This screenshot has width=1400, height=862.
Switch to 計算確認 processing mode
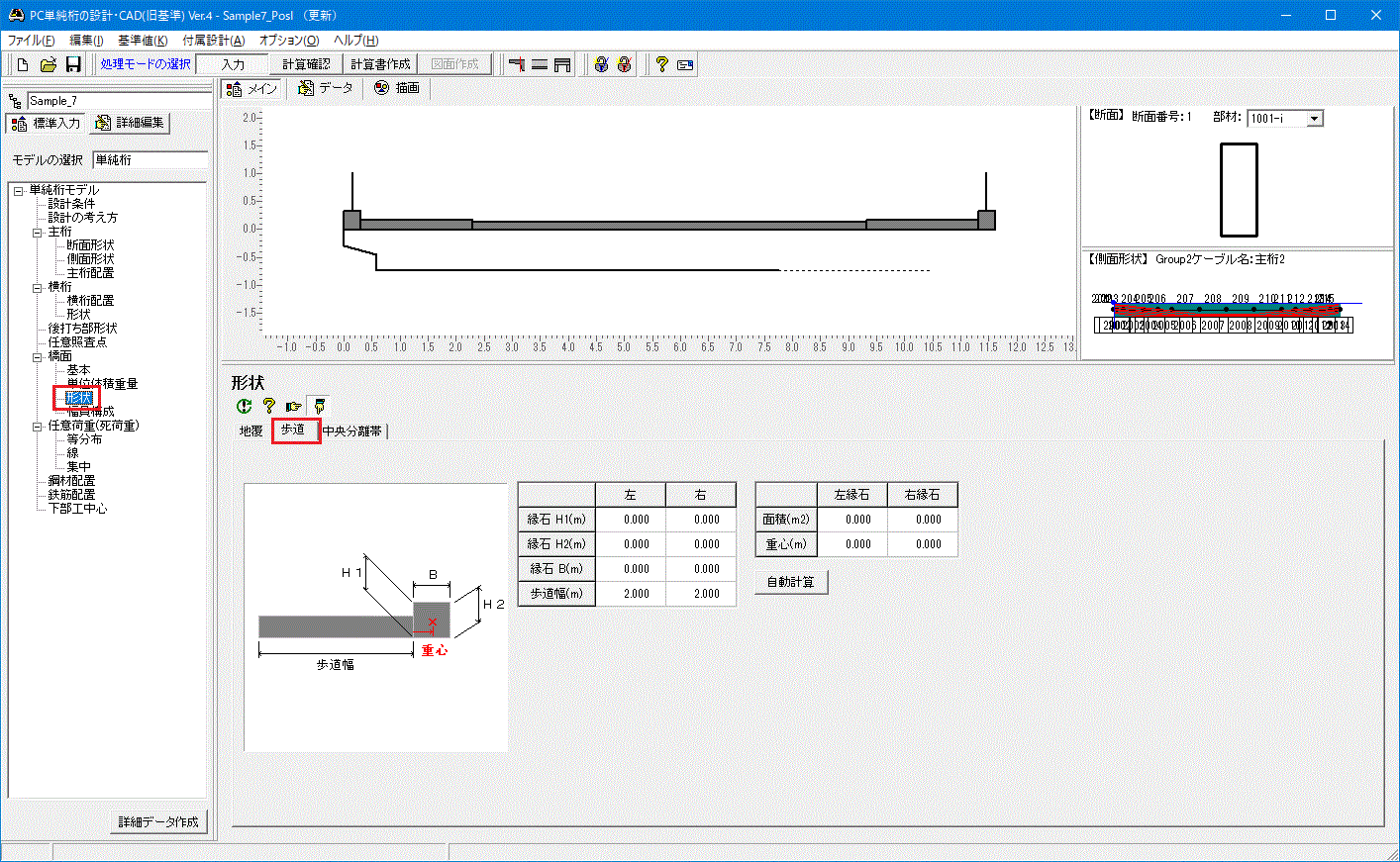click(x=306, y=64)
